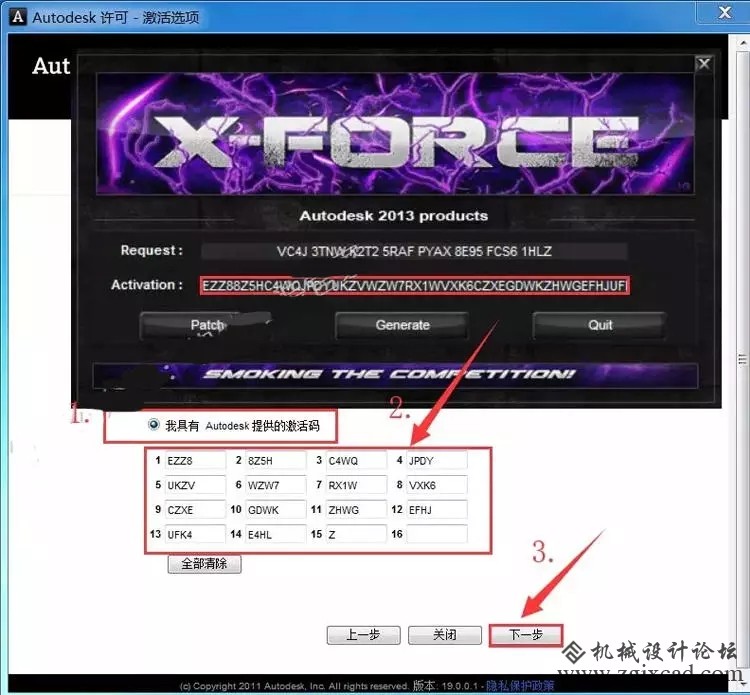
Task: Click the Autodesk A title bar icon
Action: point(18,17)
